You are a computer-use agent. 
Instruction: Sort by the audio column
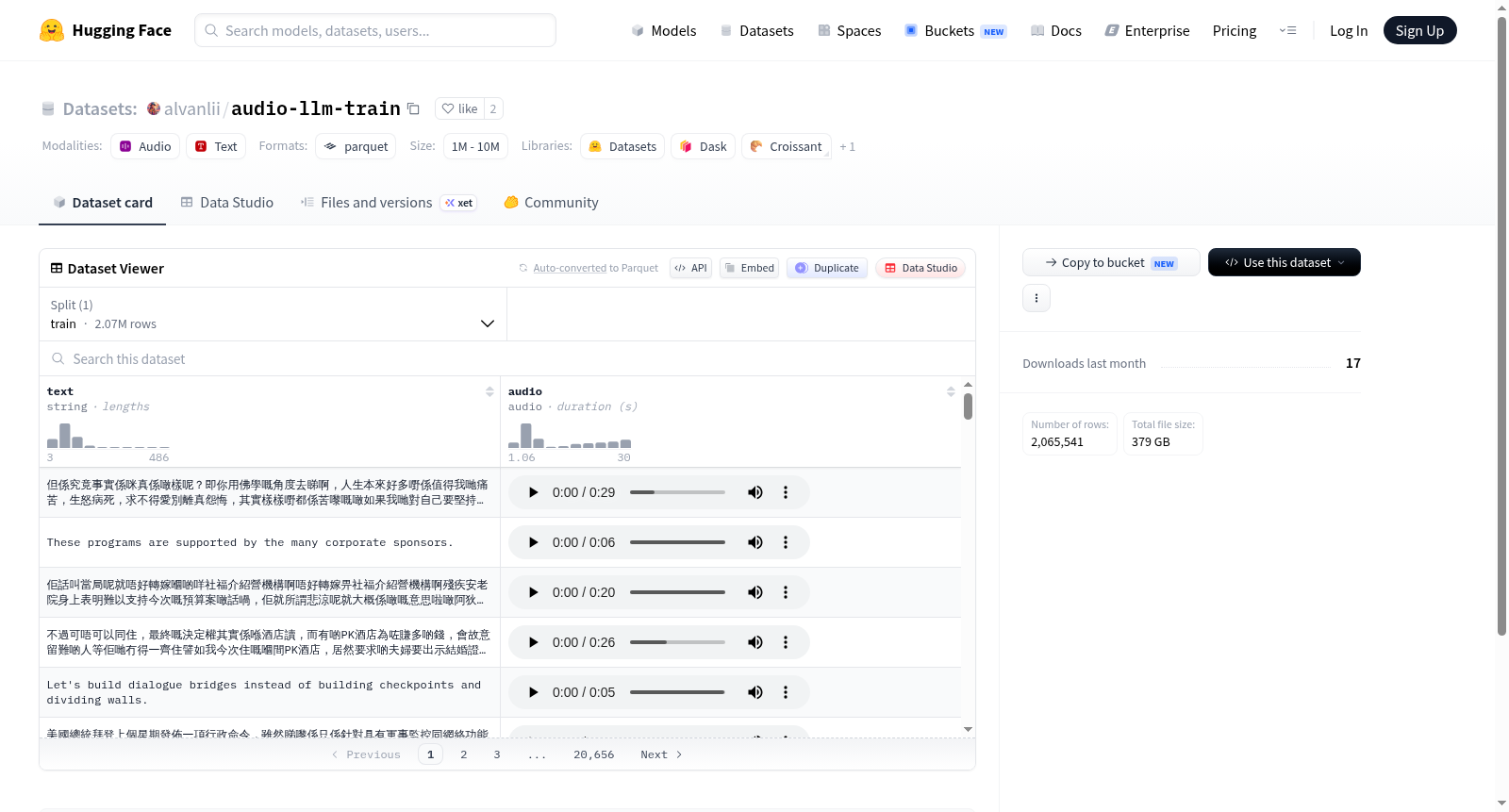[951, 391]
